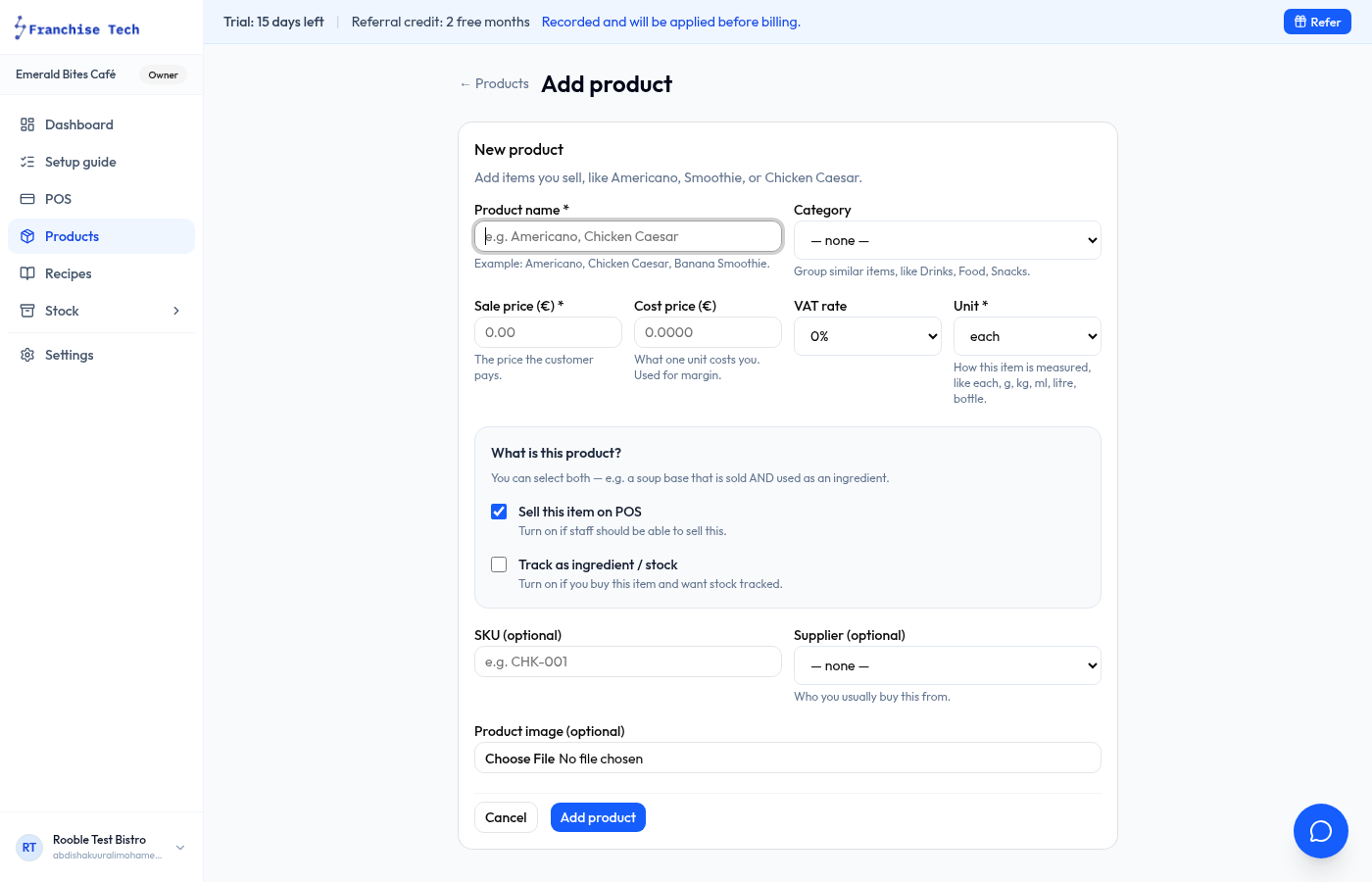This screenshot has height=882, width=1372.
Task: Select Products in sidebar
Action: click(101, 236)
